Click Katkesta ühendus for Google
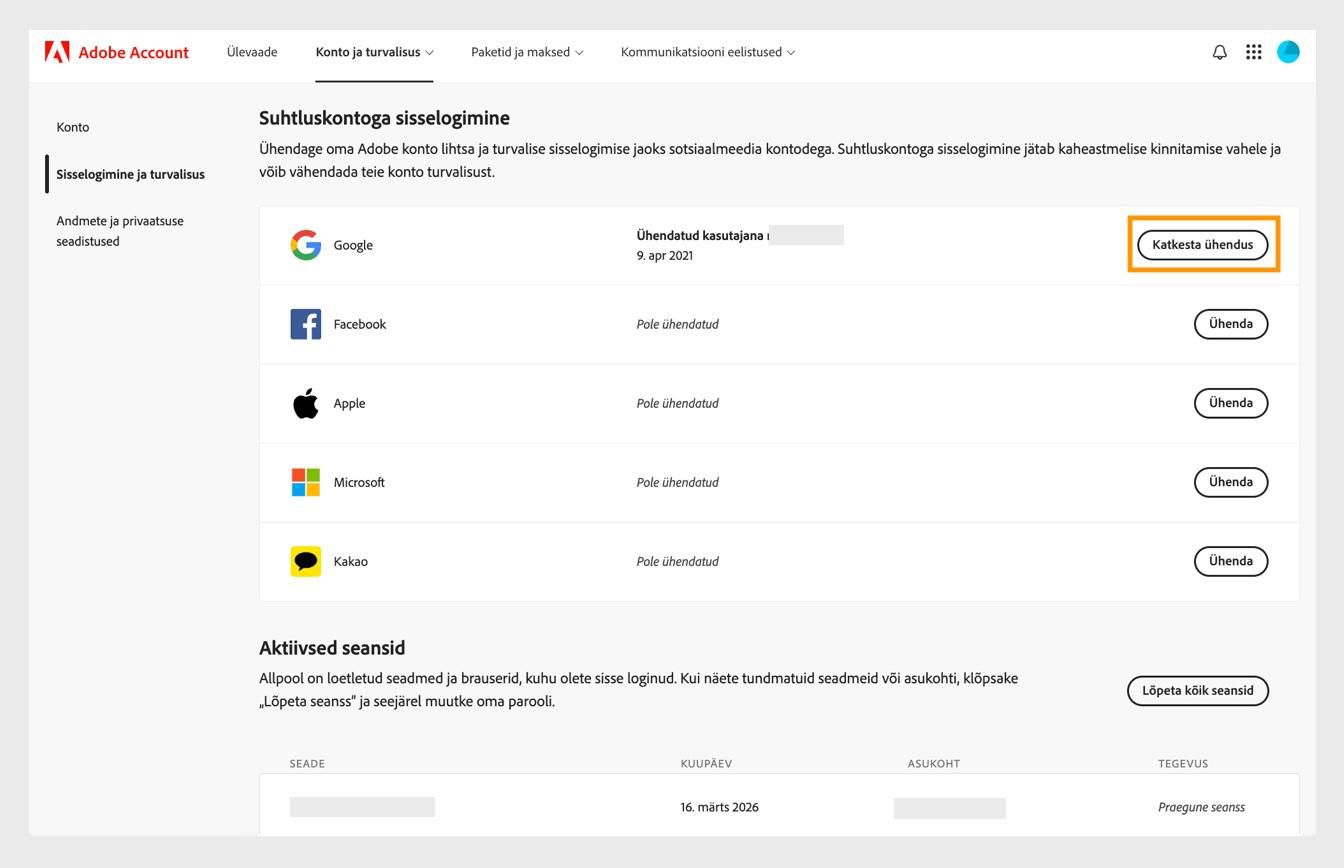Image resolution: width=1344 pixels, height=868 pixels. point(1202,244)
